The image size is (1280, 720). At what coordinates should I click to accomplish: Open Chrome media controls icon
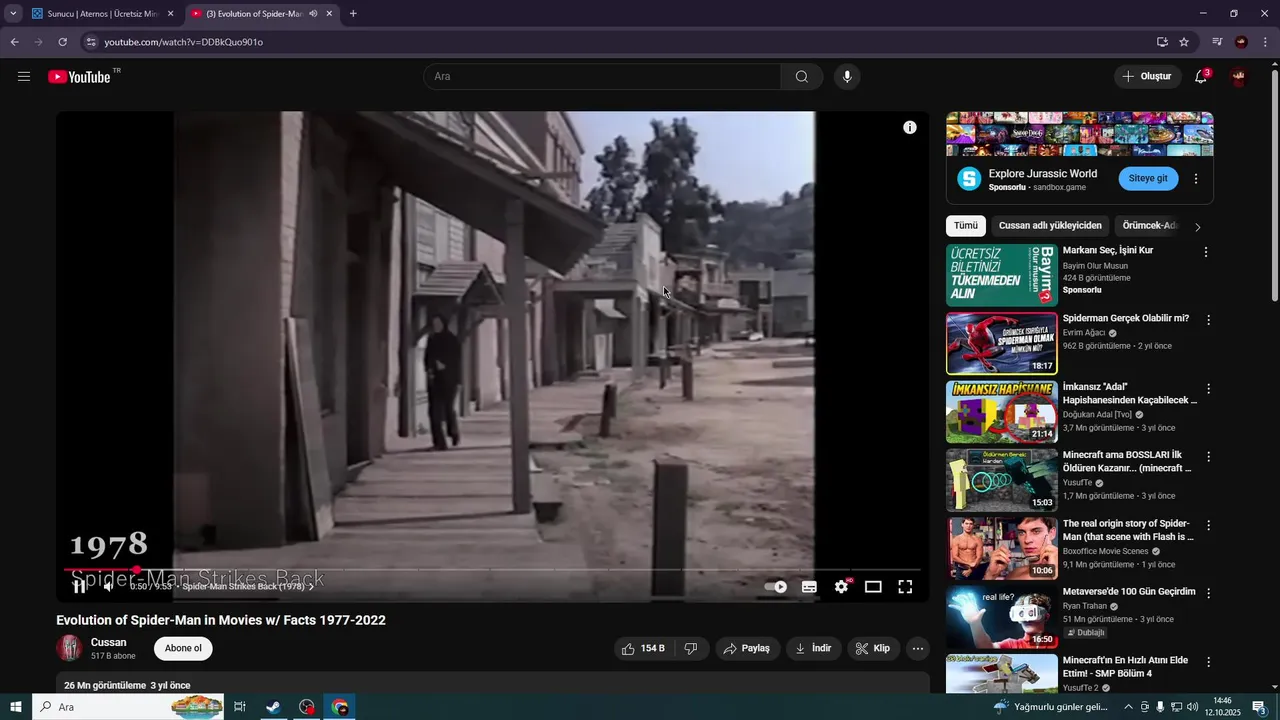tap(1217, 42)
